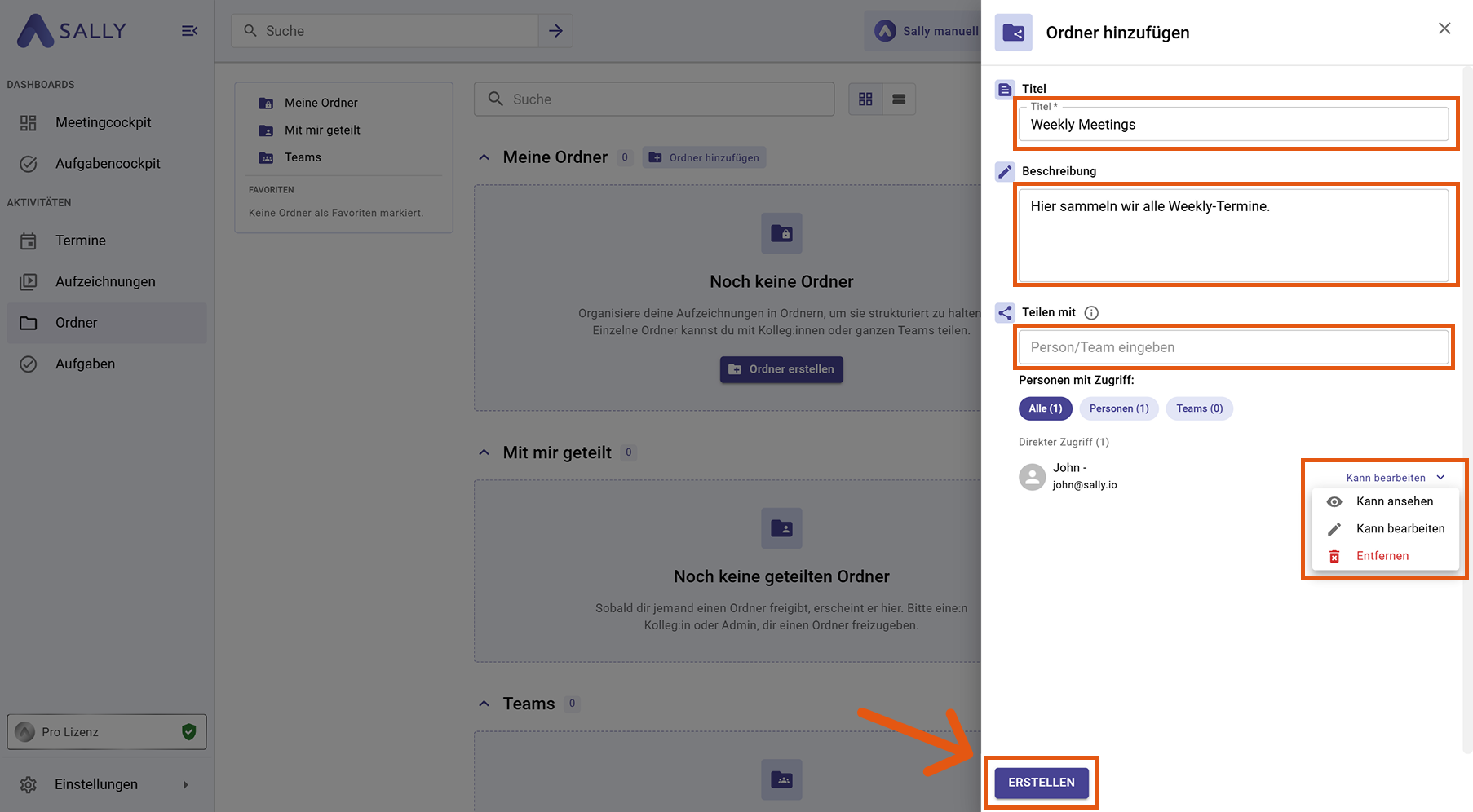Open Aufzeichnungen in the sidebar
Viewport: 1473px width, 812px height.
[105, 282]
